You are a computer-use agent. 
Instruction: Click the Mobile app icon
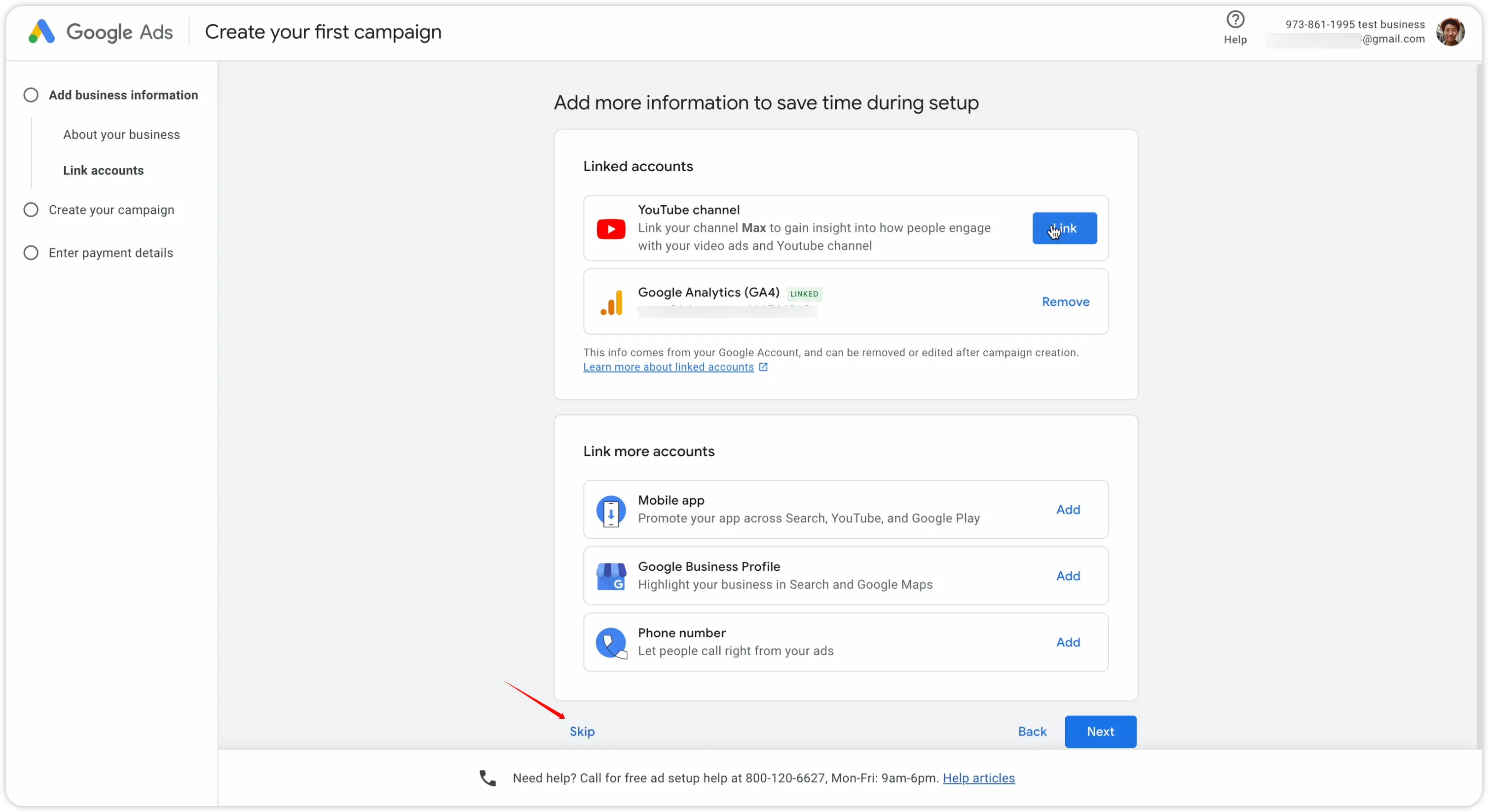coord(611,511)
